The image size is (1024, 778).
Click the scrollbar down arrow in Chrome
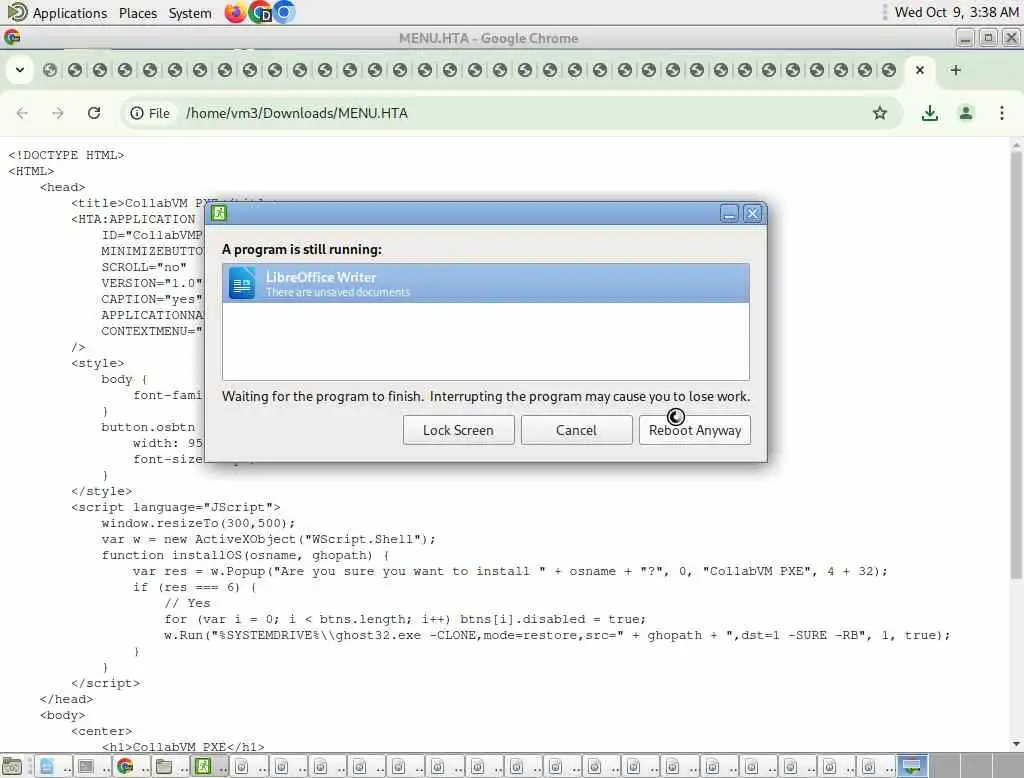click(1016, 744)
